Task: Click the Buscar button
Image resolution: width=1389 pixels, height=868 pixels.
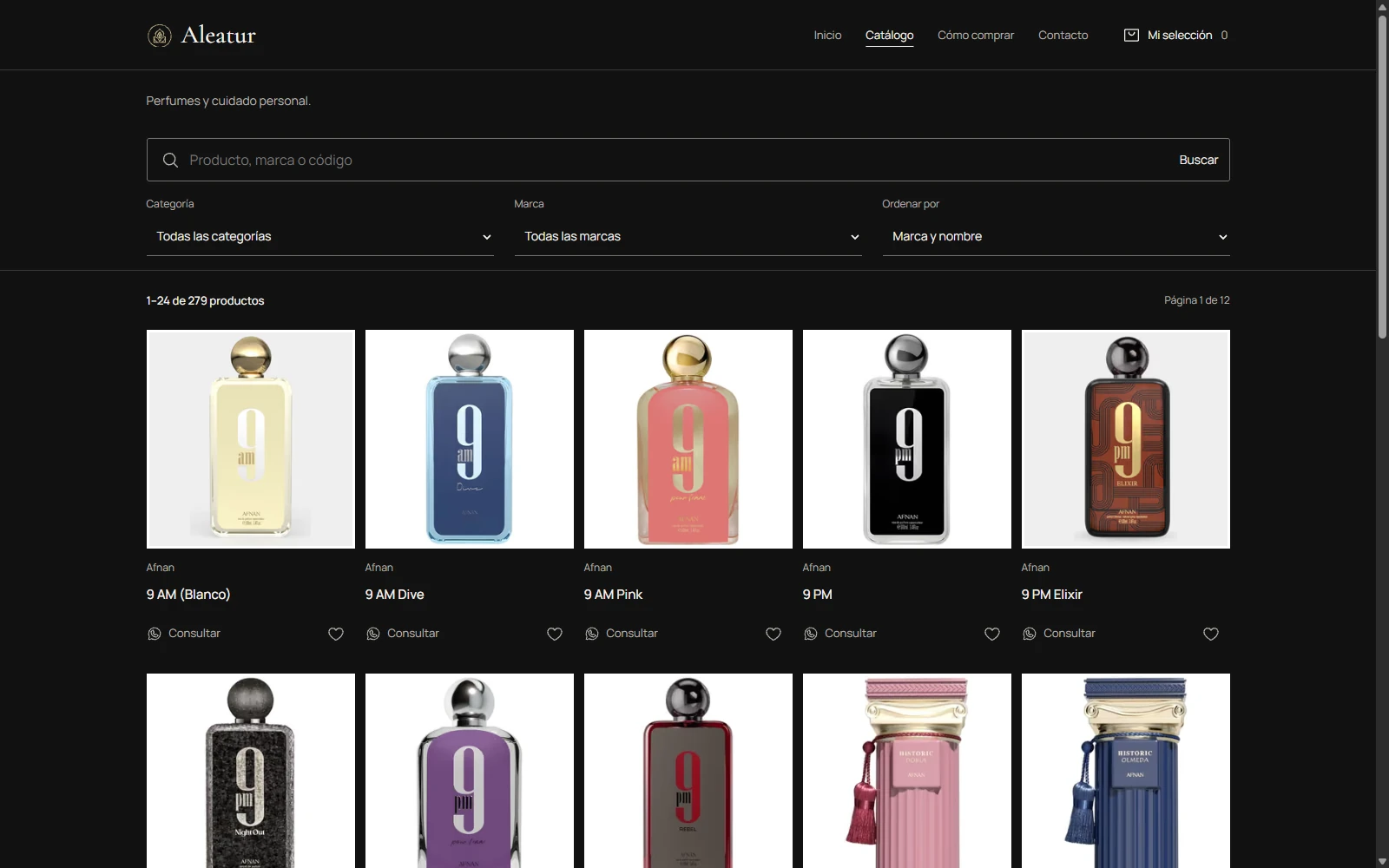Action: point(1199,161)
